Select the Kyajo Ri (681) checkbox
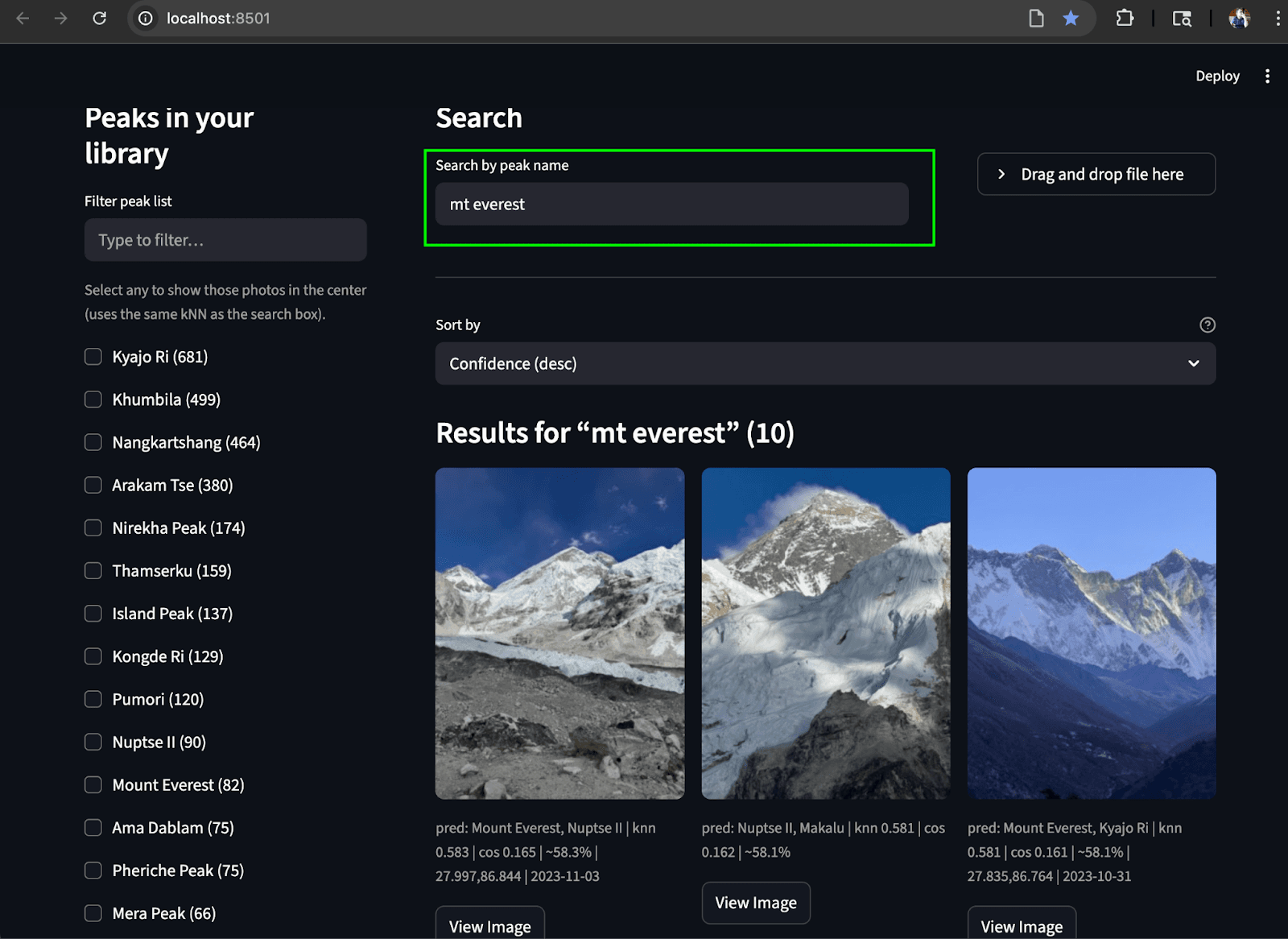This screenshot has width=1288, height=939. 93,356
